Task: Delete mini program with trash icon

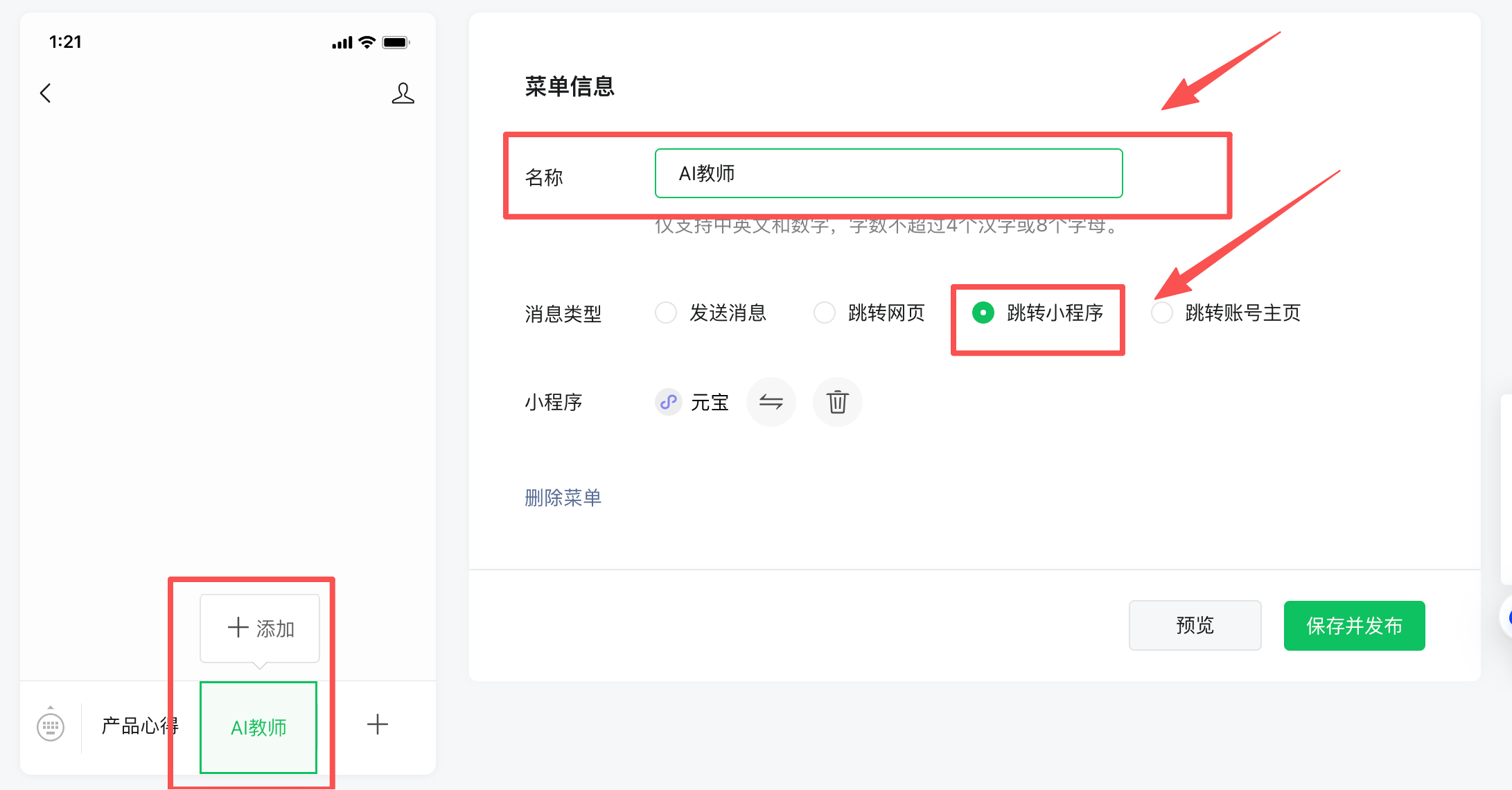Action: click(x=837, y=402)
